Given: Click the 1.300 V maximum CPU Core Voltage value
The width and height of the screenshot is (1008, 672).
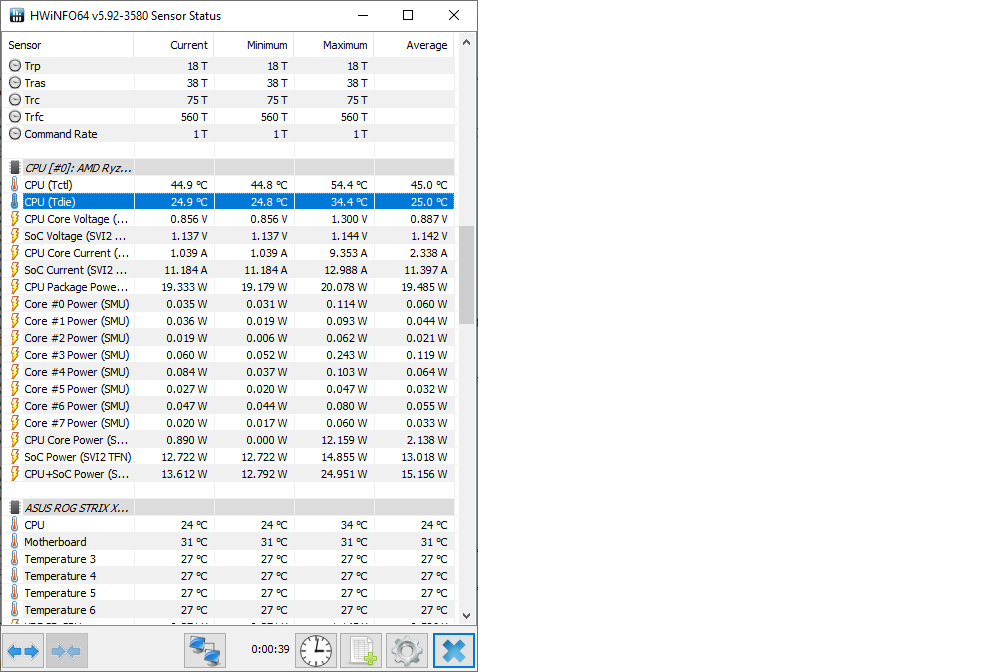Looking at the screenshot, I should coord(350,219).
